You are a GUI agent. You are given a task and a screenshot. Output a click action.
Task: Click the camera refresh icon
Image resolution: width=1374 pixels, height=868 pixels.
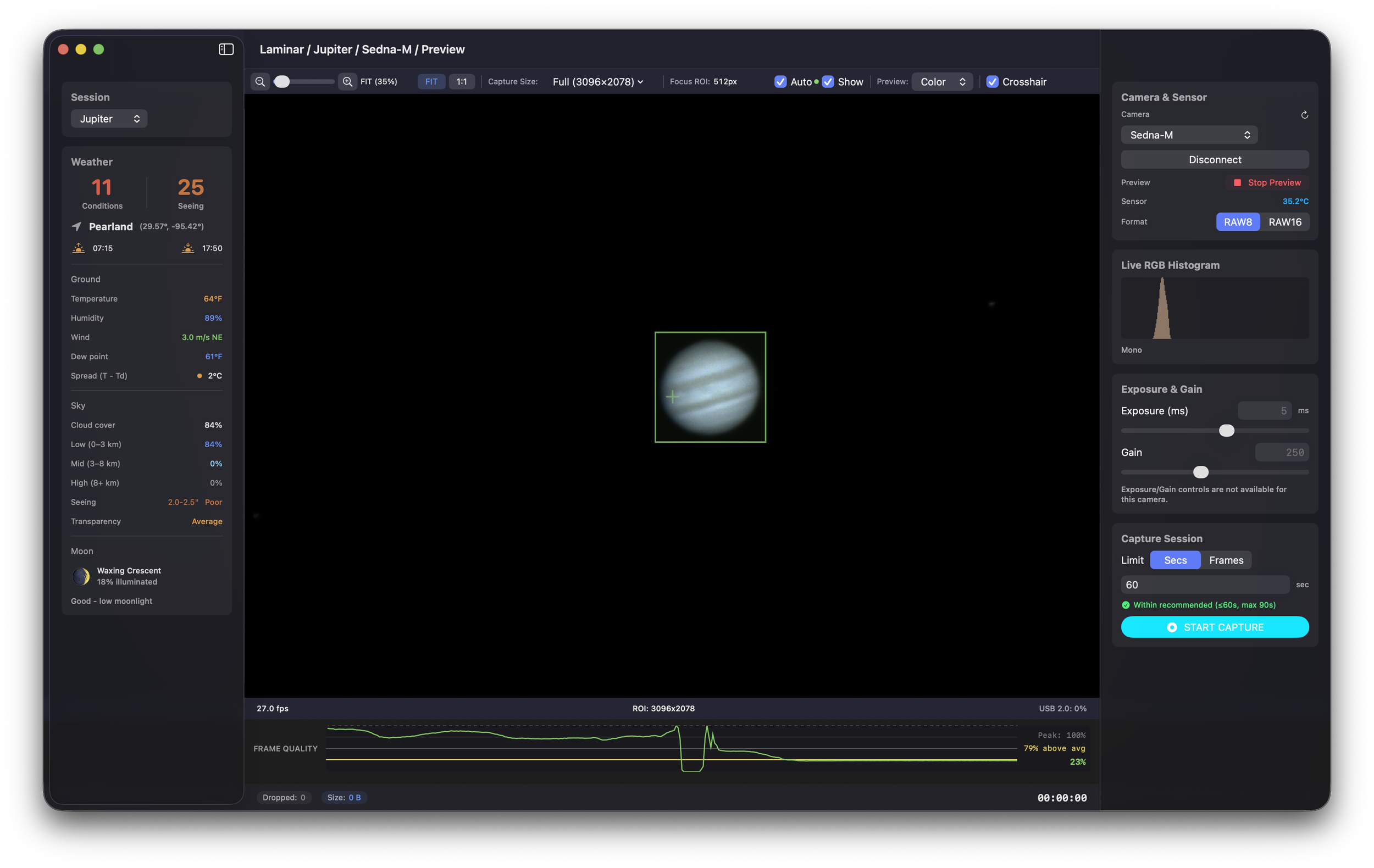1304,115
